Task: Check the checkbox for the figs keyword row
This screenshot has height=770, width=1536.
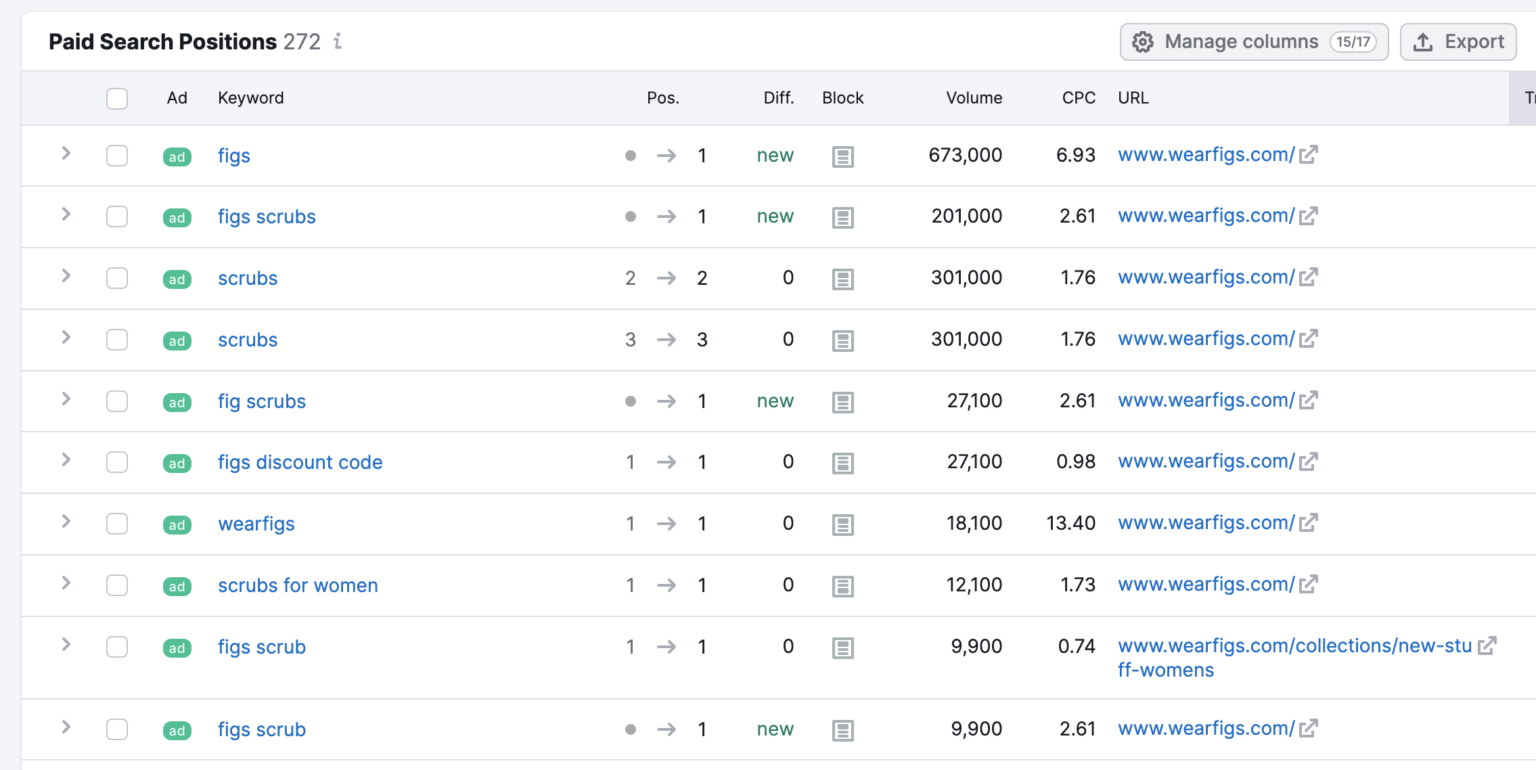Action: click(117, 155)
